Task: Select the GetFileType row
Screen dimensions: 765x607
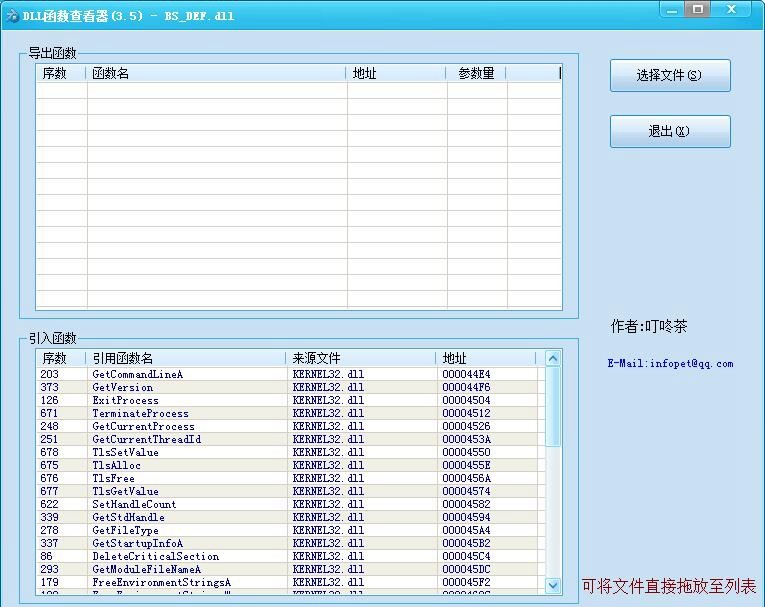Action: coord(291,530)
